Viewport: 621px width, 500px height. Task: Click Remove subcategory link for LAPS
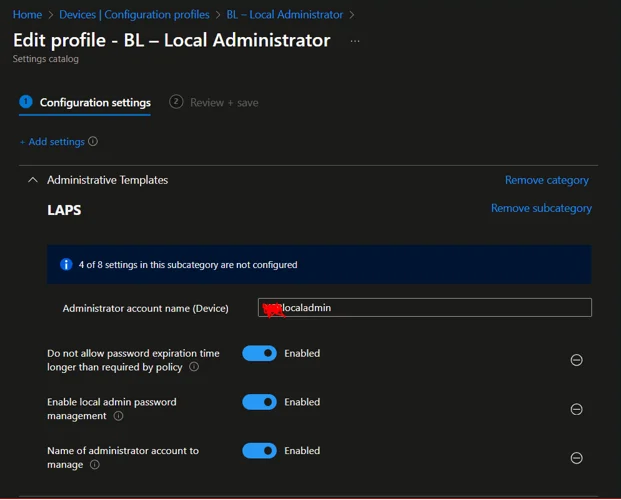541,208
